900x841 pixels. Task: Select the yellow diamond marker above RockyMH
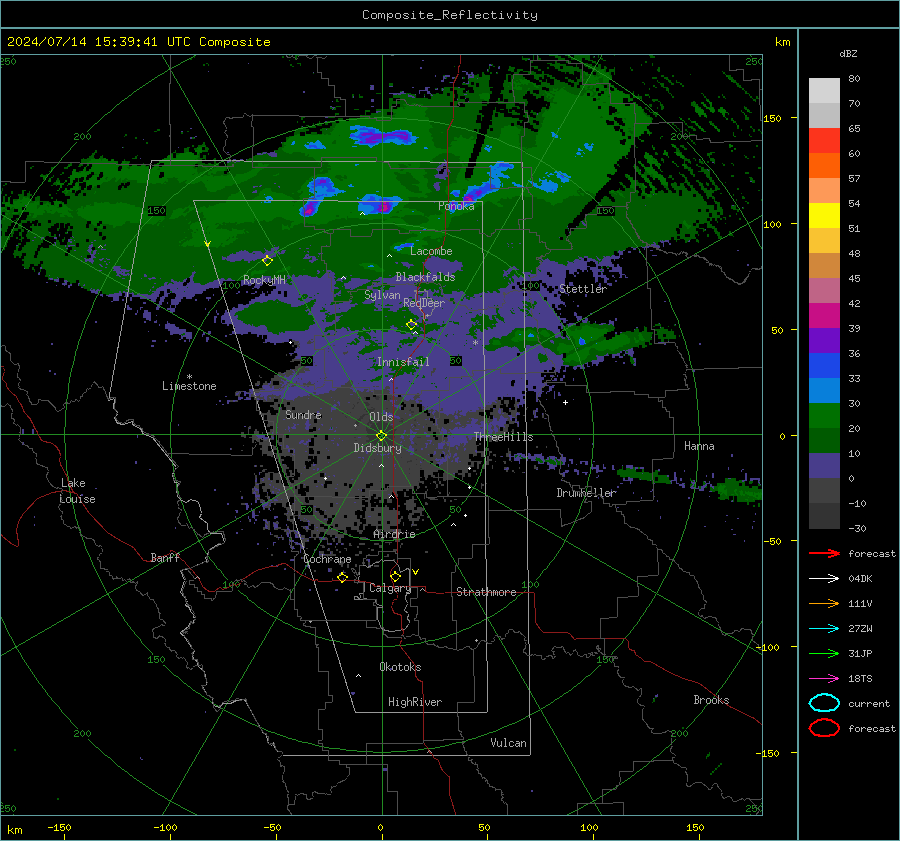tap(267, 261)
